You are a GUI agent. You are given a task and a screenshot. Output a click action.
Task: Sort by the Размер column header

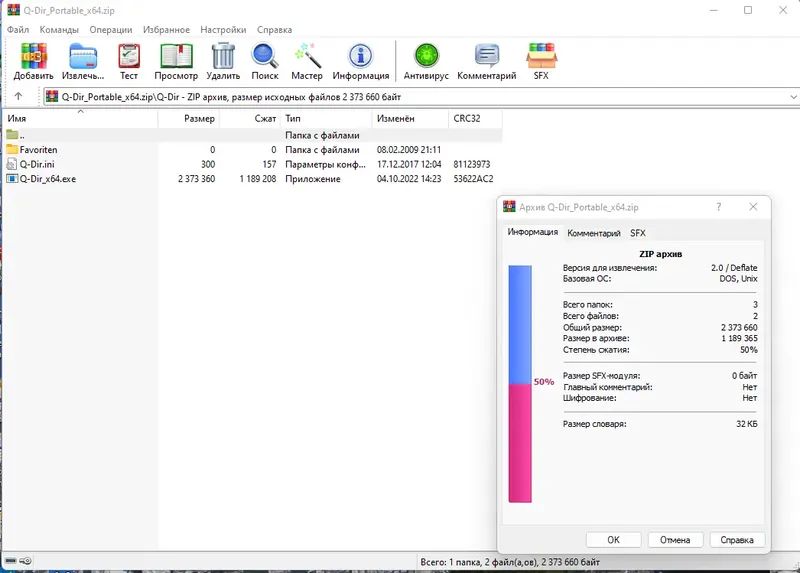click(189, 118)
